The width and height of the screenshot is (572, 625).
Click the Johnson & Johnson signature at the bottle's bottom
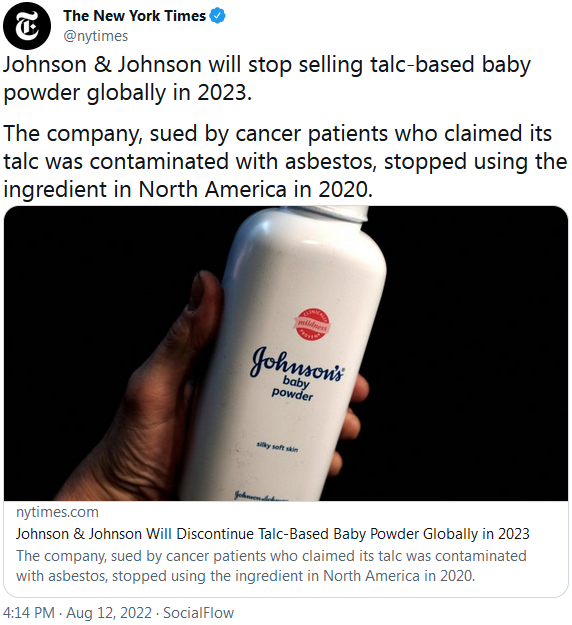(261, 496)
